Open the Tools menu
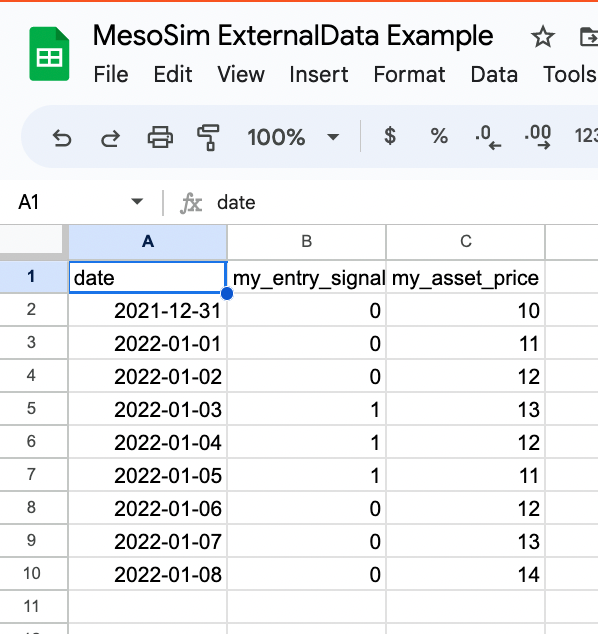The width and height of the screenshot is (598, 634). [570, 74]
